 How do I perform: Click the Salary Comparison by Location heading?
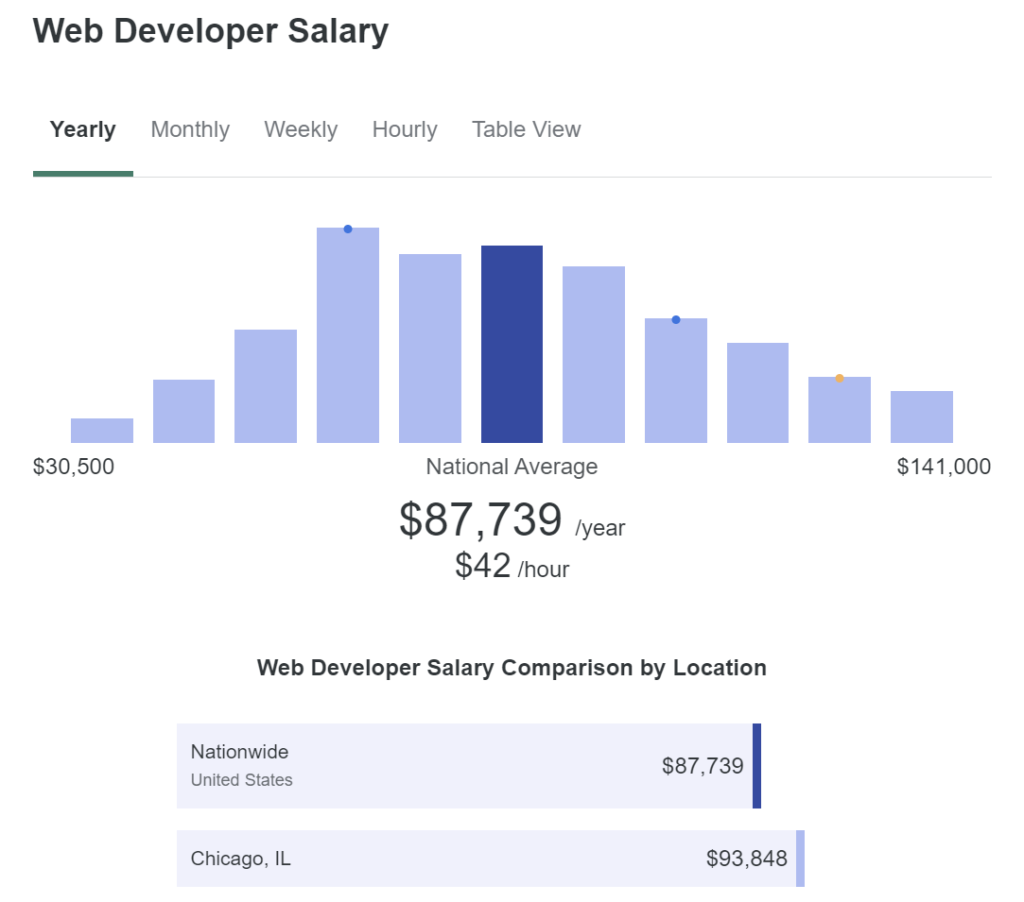512,668
